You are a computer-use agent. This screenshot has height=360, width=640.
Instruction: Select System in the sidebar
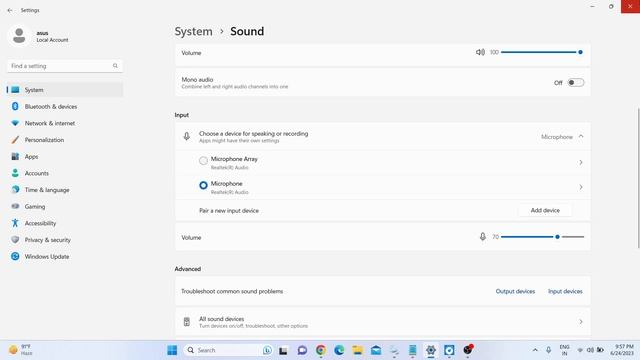coord(64,90)
